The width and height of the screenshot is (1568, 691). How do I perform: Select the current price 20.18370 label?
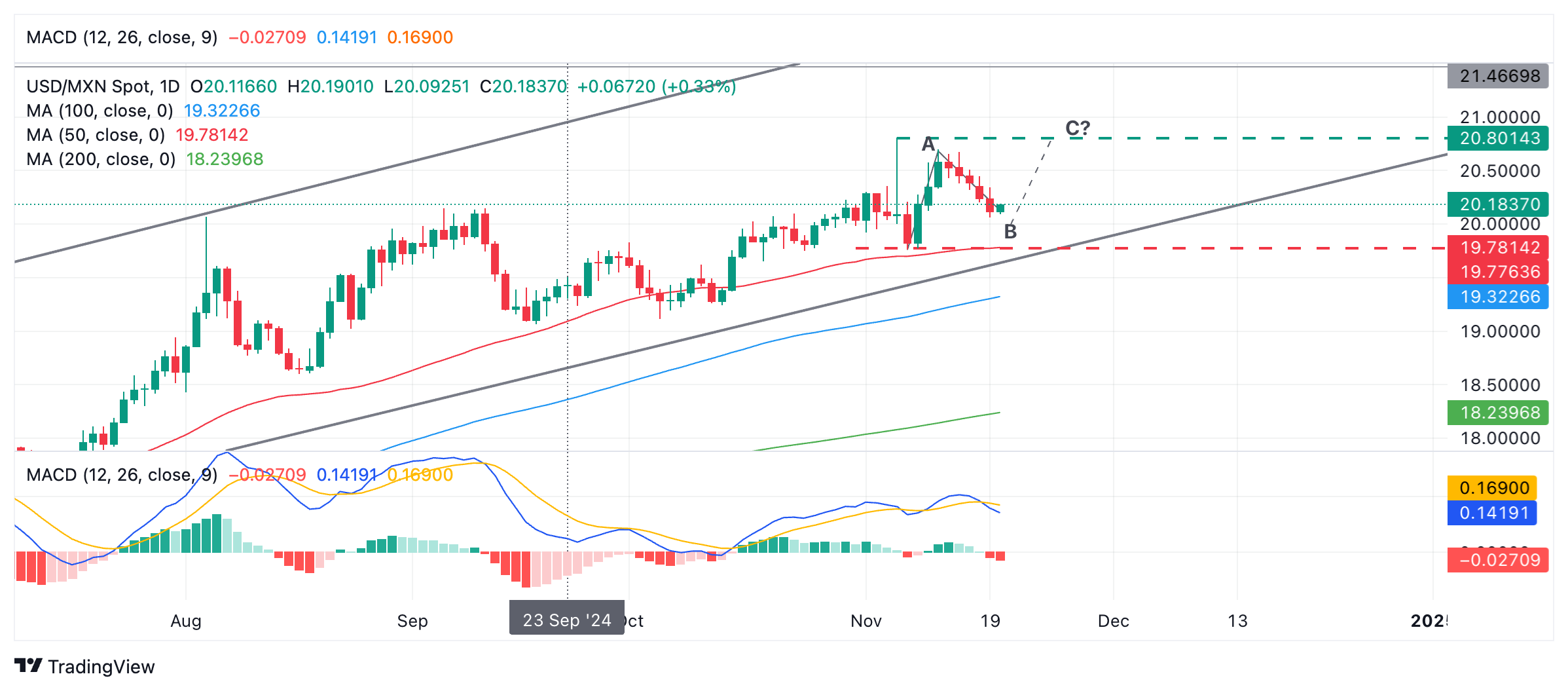click(1499, 204)
